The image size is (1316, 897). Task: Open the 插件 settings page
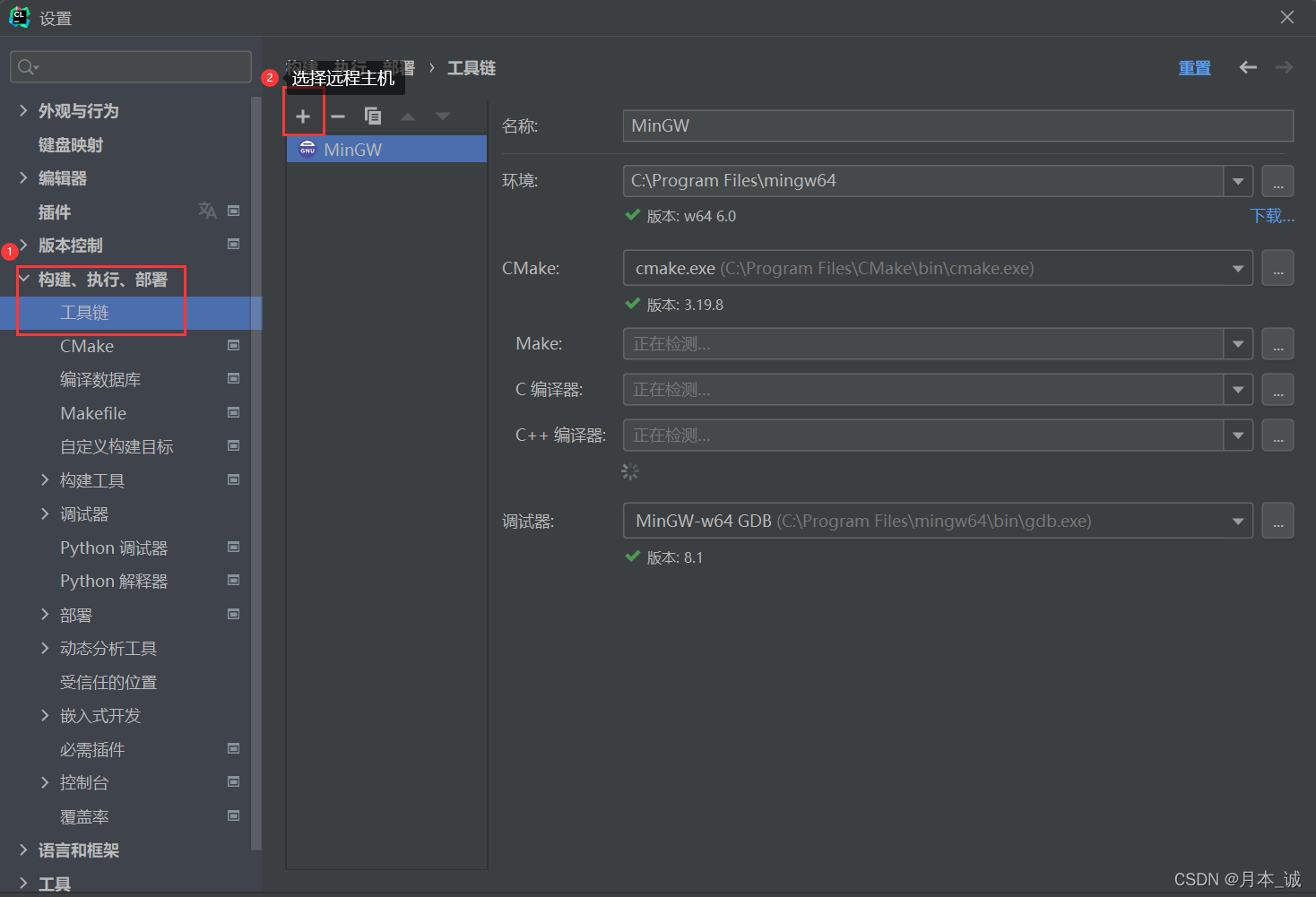pyautogui.click(x=55, y=211)
